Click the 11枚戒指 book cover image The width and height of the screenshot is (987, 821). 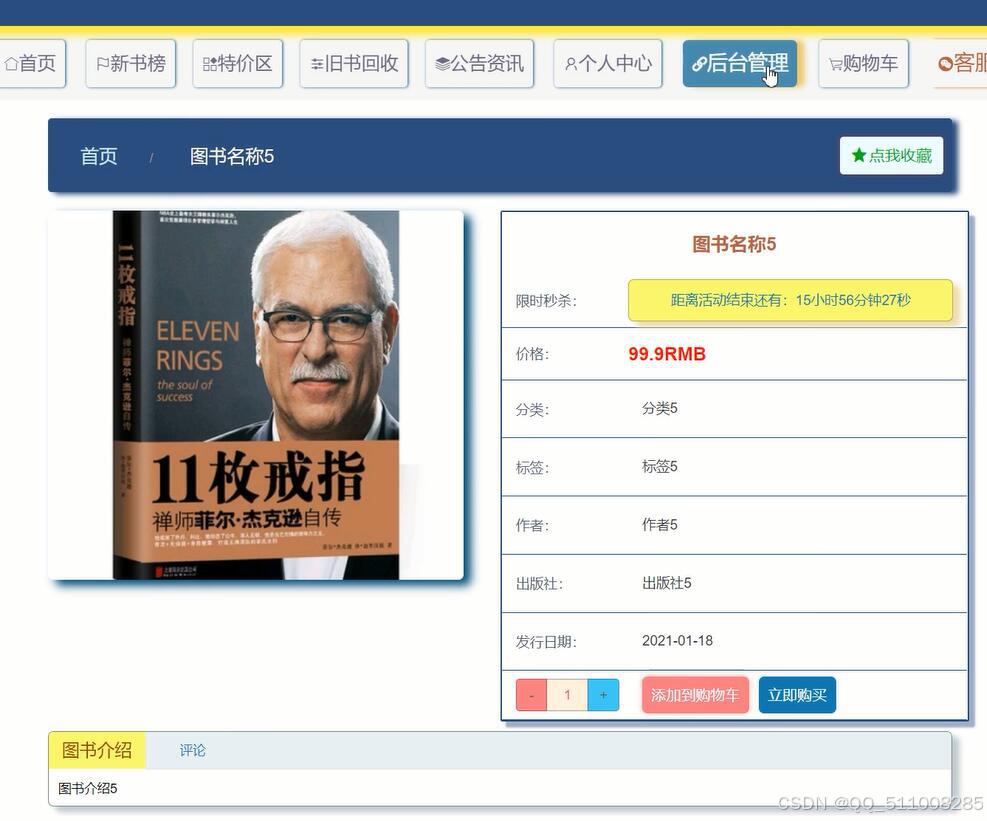(x=256, y=395)
